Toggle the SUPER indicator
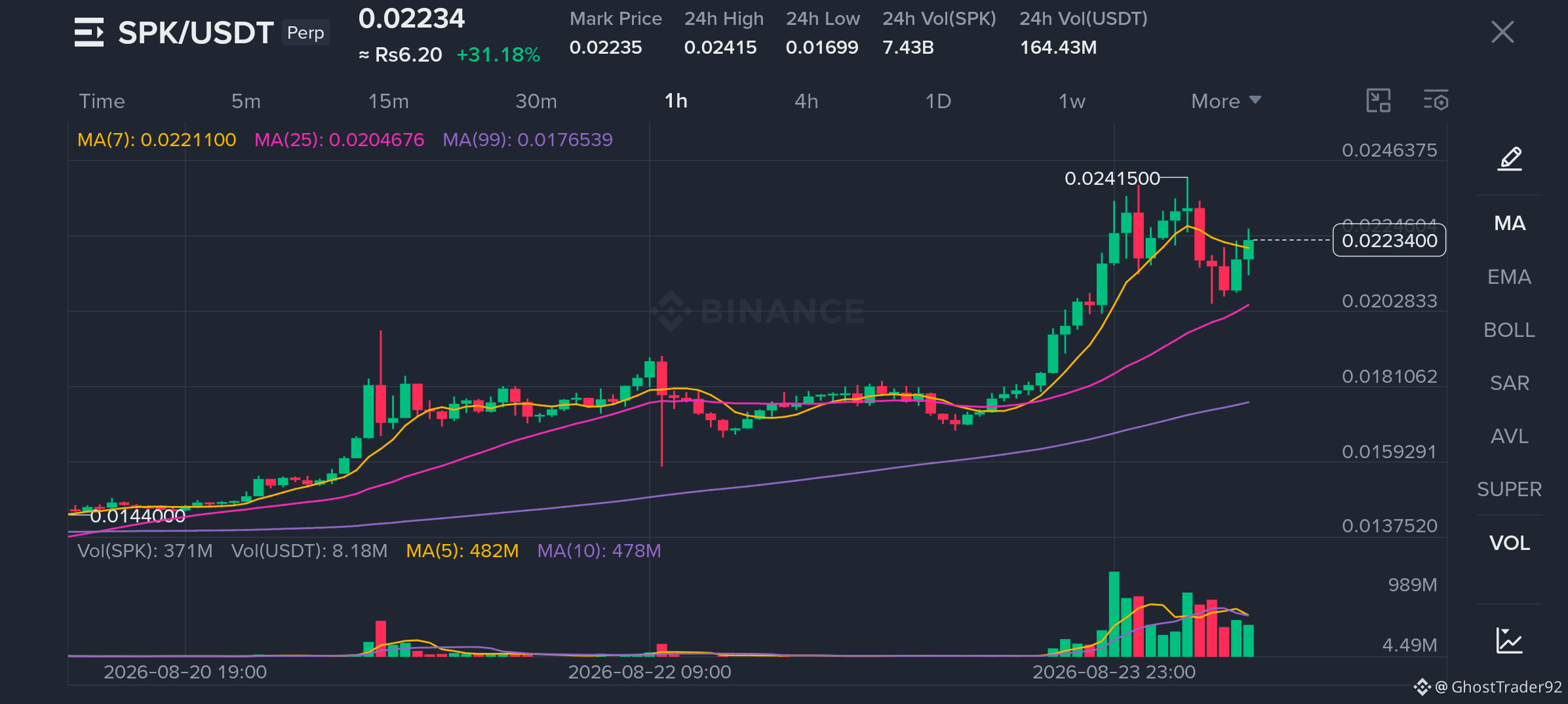Image resolution: width=1568 pixels, height=704 pixels. (1510, 489)
